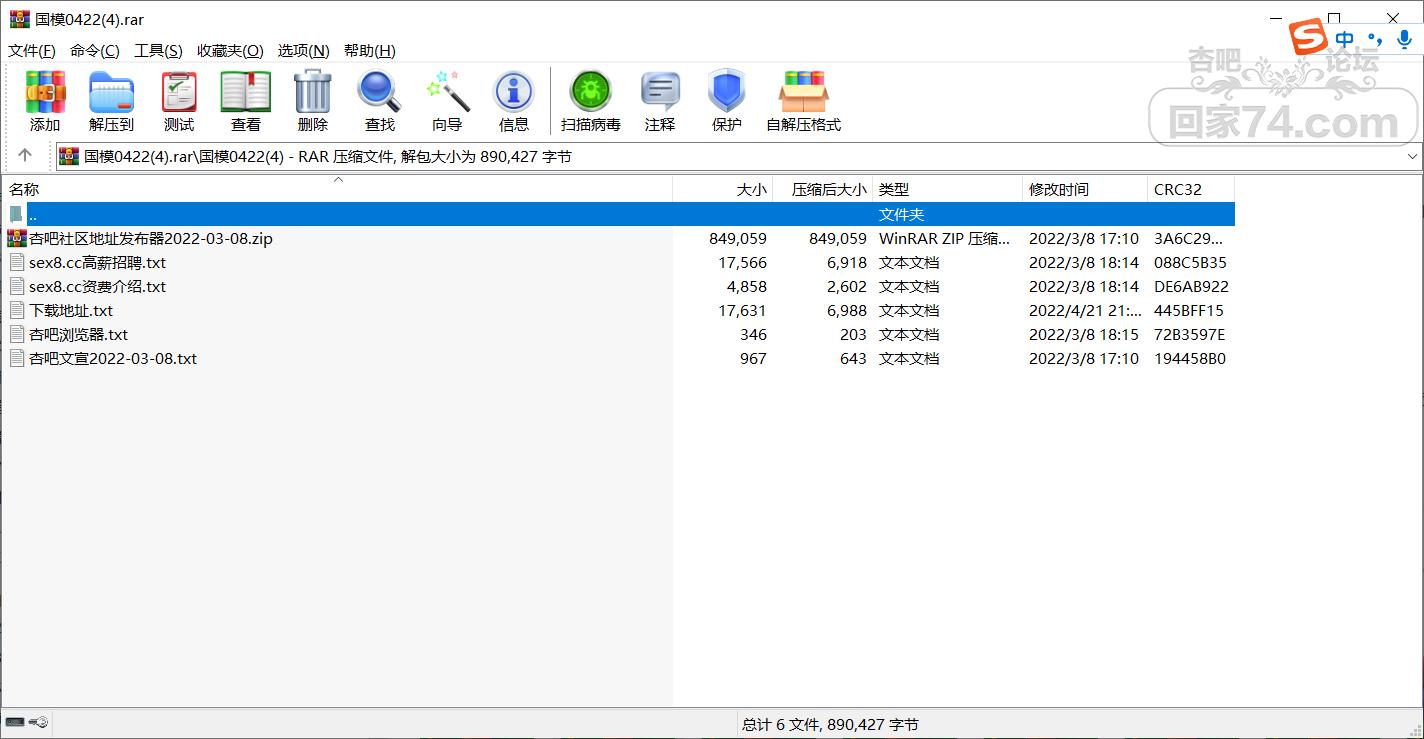Click the CRC32 value 088C5B35
1424x739 pixels.
click(1190, 262)
